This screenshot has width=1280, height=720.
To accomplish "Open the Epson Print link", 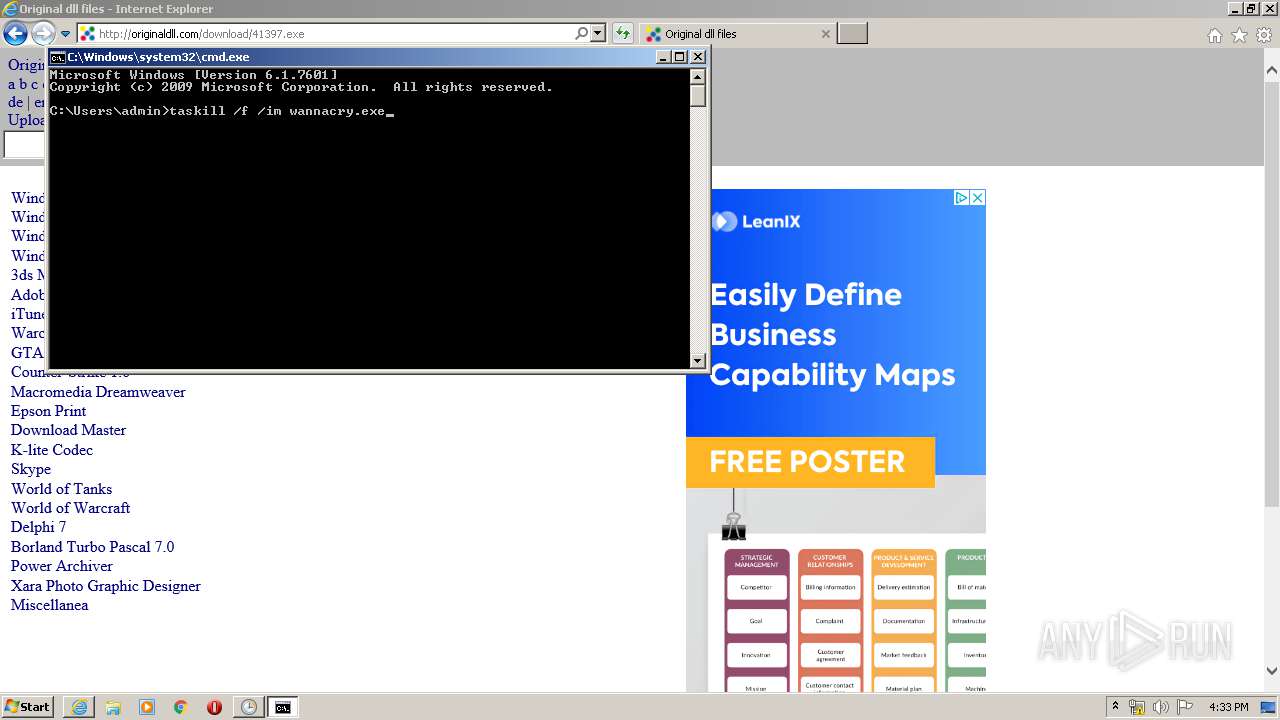I will tap(48, 411).
